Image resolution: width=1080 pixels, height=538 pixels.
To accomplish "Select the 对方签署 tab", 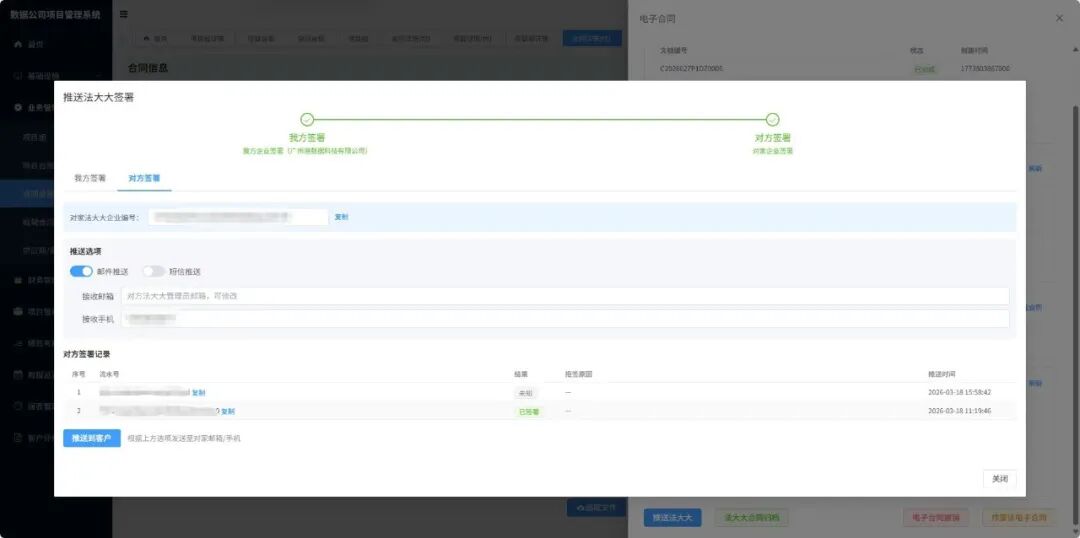I will (144, 178).
